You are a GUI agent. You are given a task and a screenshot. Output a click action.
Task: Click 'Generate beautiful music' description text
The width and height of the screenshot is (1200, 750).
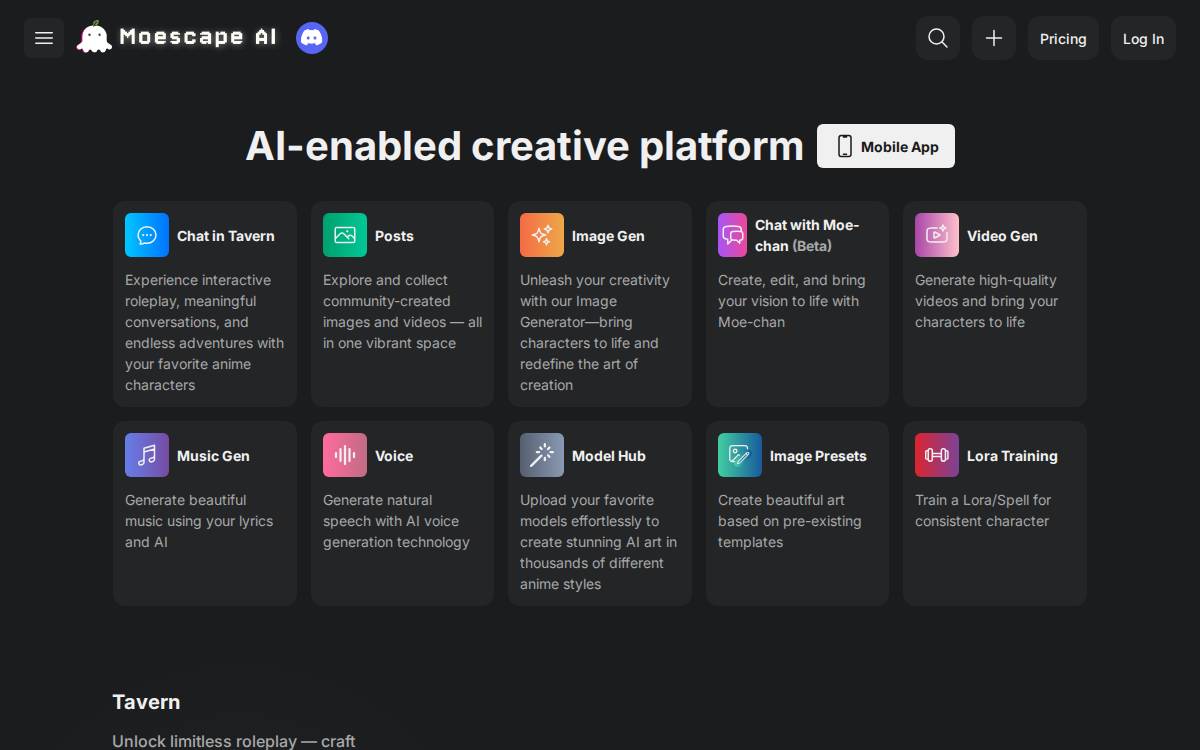coord(199,521)
